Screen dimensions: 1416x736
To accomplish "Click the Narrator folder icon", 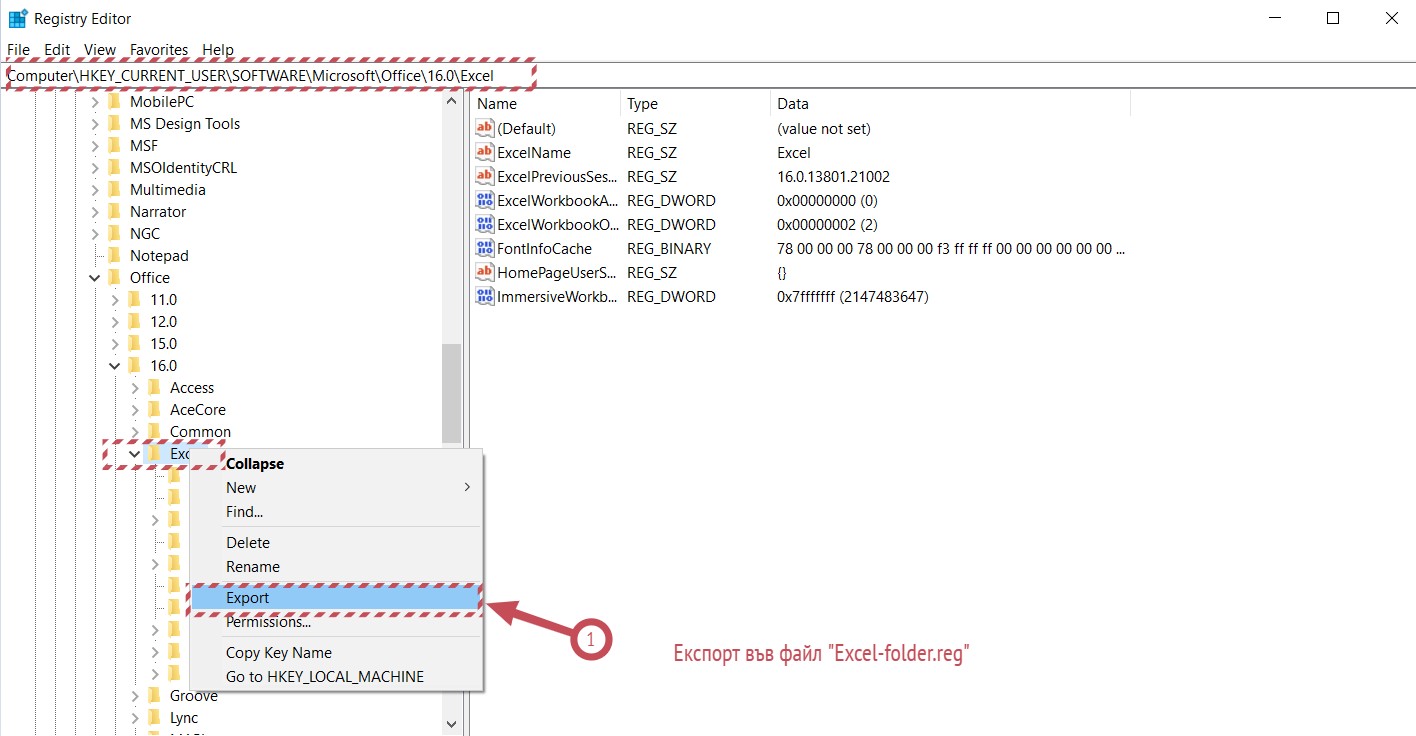I will tap(114, 211).
